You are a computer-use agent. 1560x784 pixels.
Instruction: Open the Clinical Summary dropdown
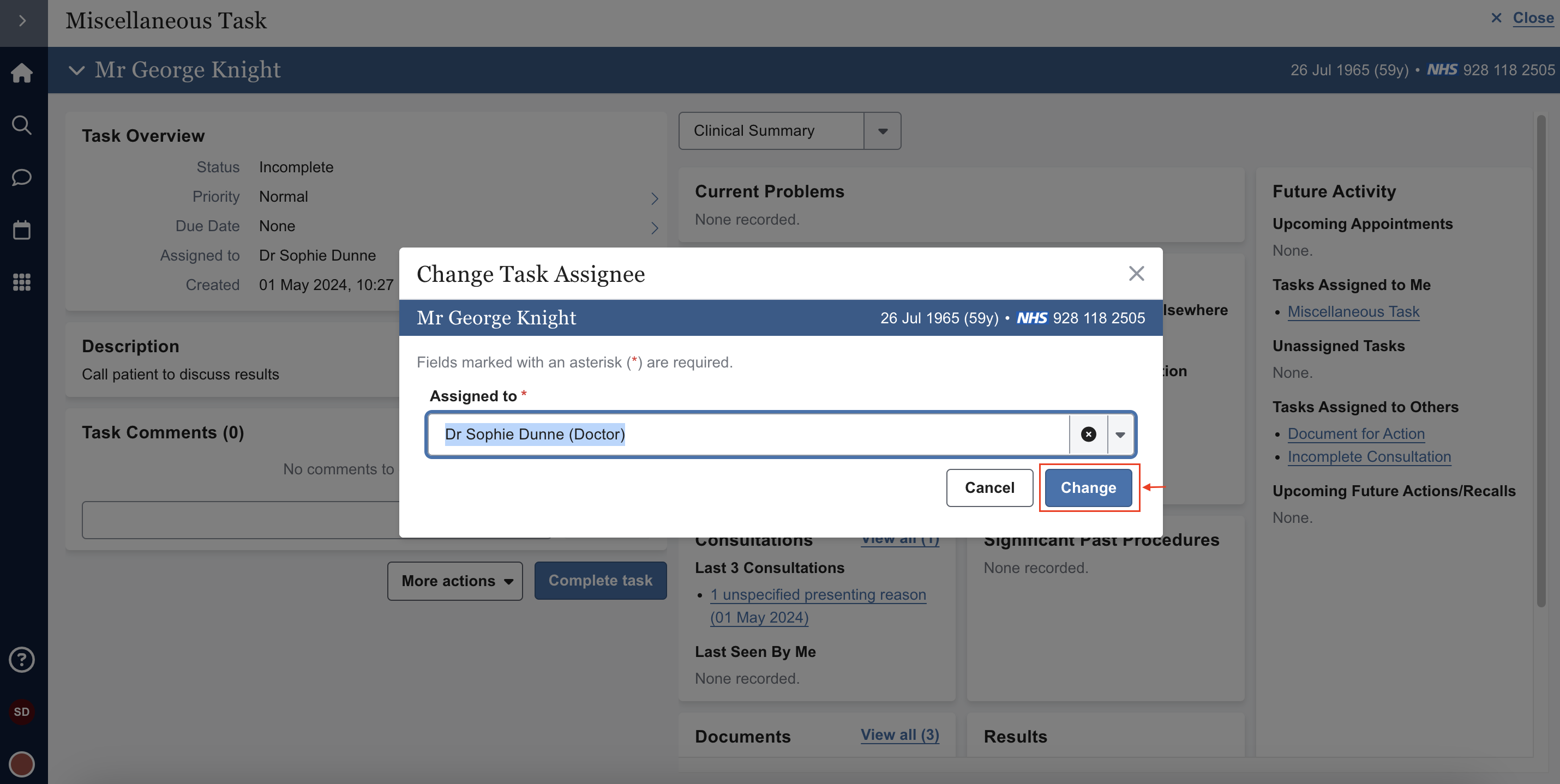[883, 131]
